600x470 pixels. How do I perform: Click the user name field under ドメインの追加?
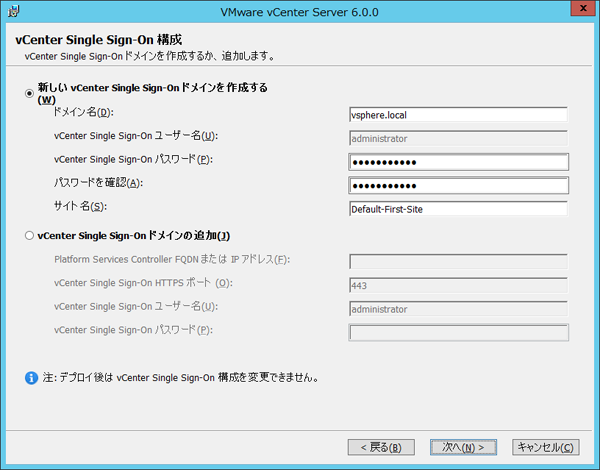click(458, 309)
